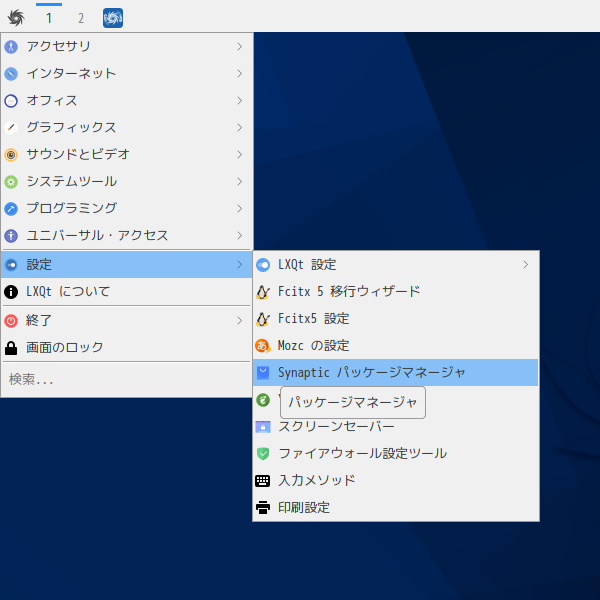Switch to virtual desktop 1
The width and height of the screenshot is (600, 600).
pos(49,18)
